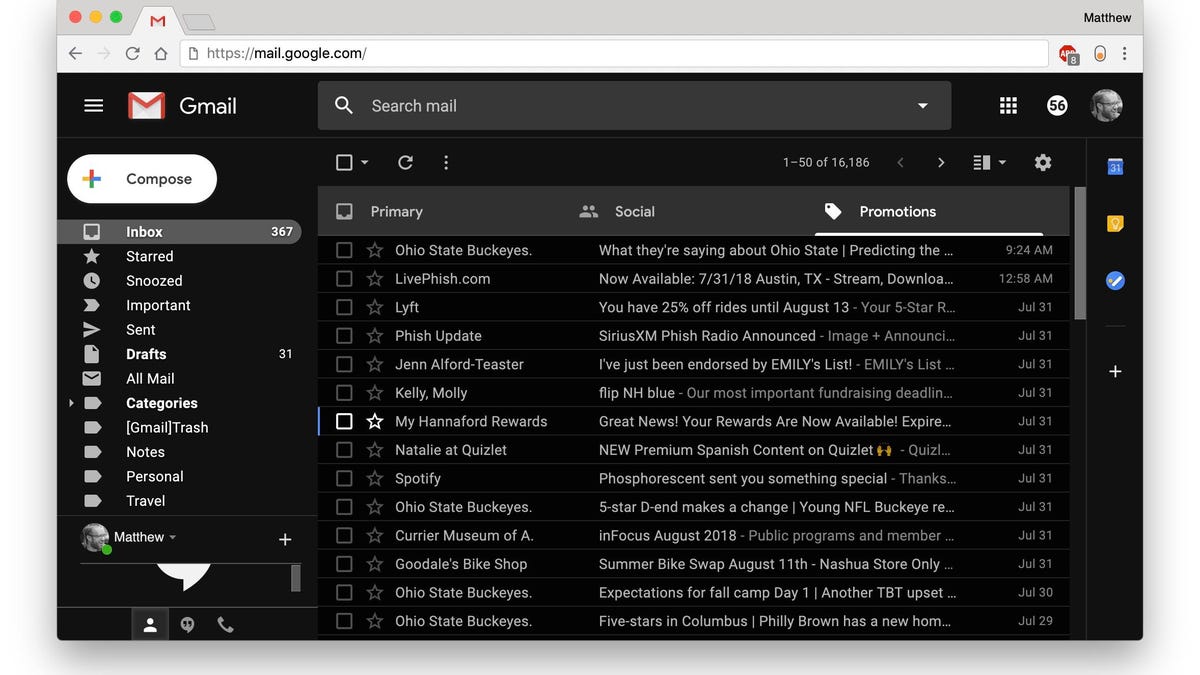Expand the Categories label in the sidebar
The width and height of the screenshot is (1200, 675).
pyautogui.click(x=70, y=402)
